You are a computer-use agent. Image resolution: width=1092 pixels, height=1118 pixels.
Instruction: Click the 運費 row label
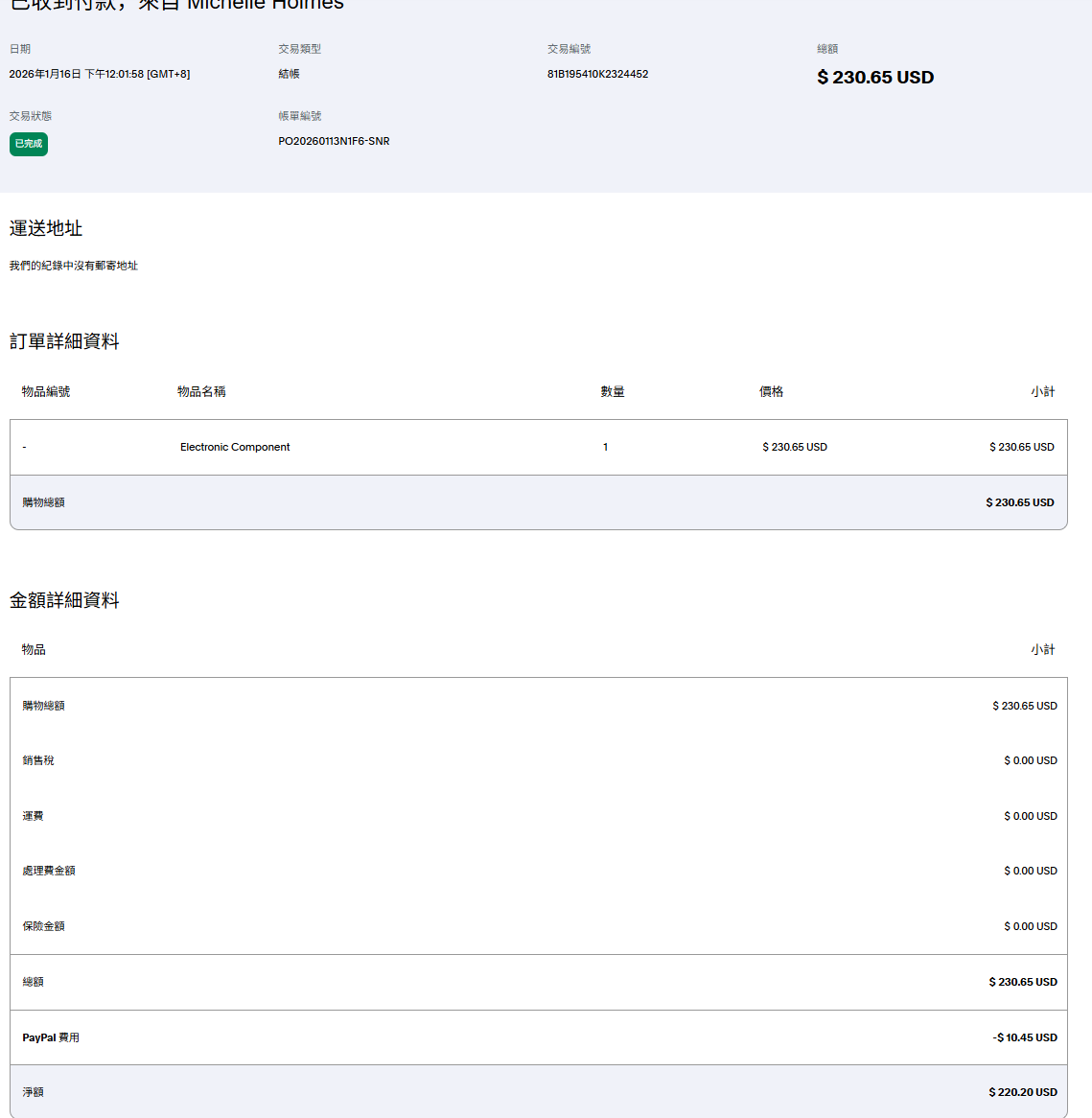coord(34,816)
